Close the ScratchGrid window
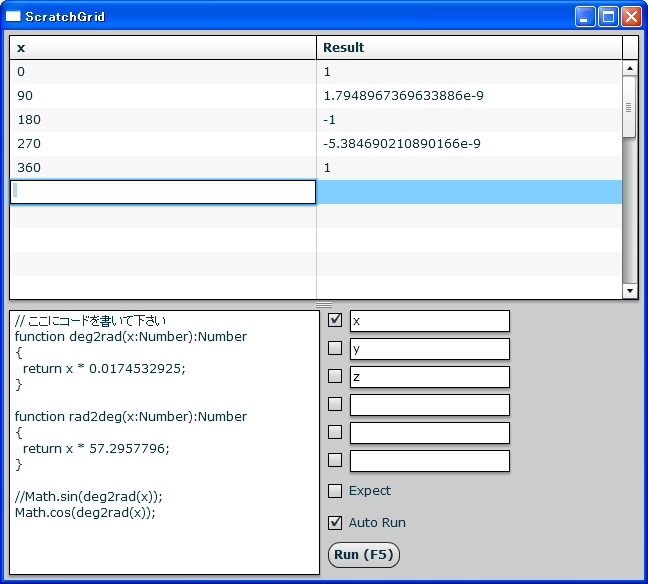 [631, 17]
